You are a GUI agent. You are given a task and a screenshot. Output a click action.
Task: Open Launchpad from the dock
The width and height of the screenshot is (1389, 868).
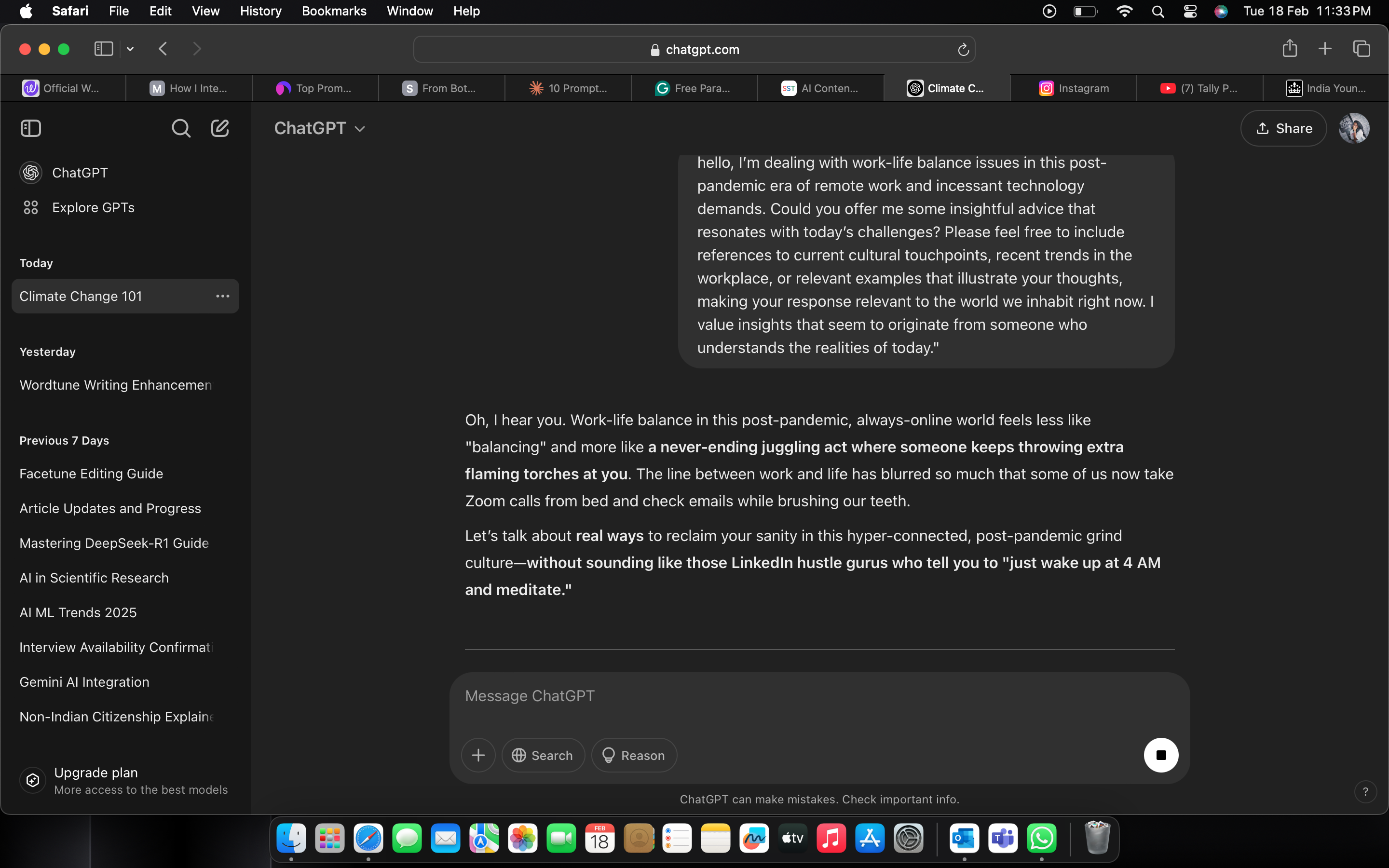[x=329, y=839]
